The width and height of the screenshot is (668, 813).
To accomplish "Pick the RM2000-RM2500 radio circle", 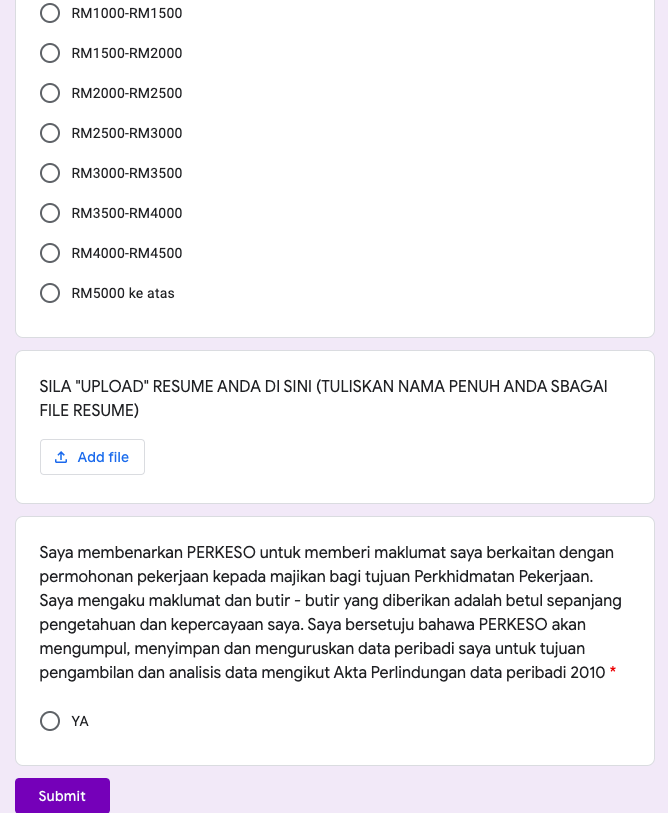I will pyautogui.click(x=50, y=93).
